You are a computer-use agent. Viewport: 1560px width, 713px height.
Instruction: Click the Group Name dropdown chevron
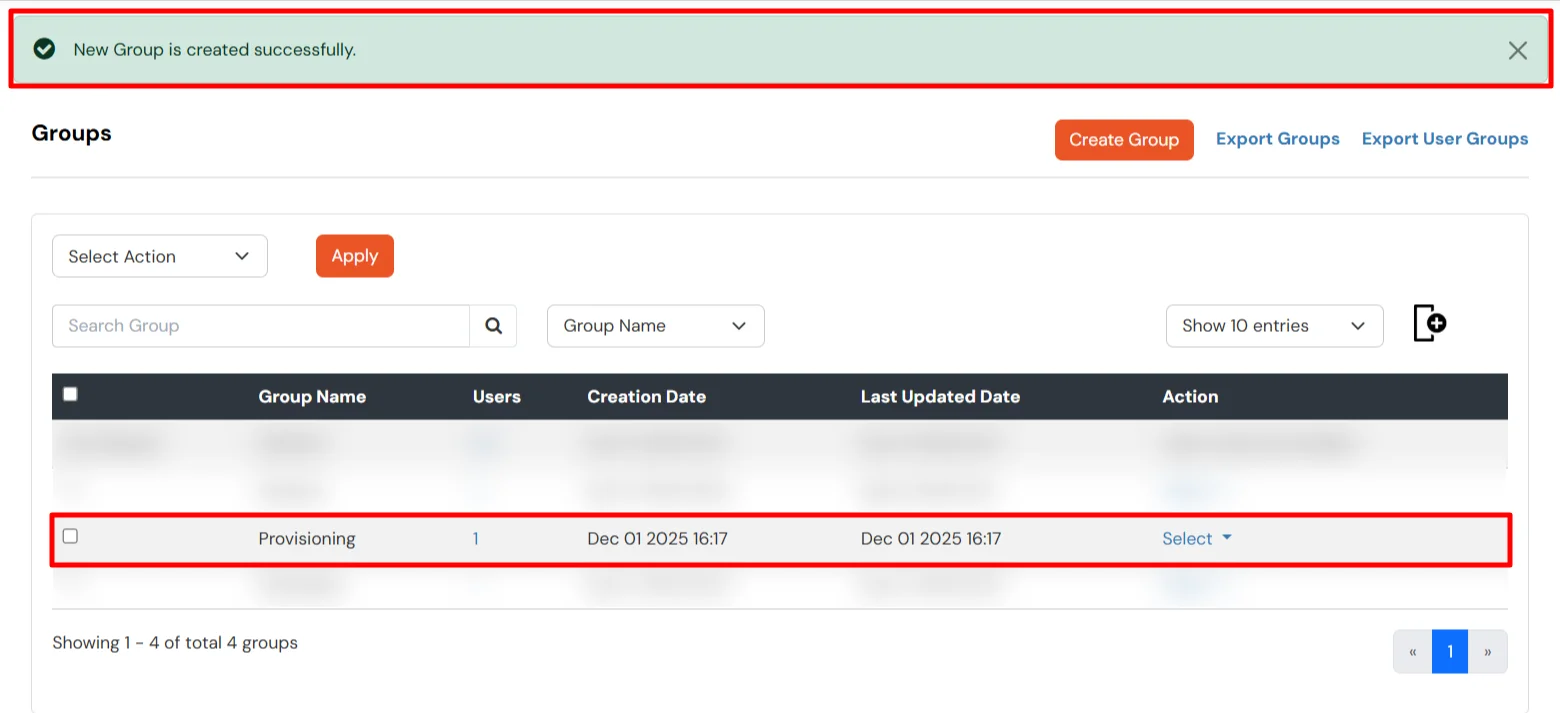(x=738, y=325)
